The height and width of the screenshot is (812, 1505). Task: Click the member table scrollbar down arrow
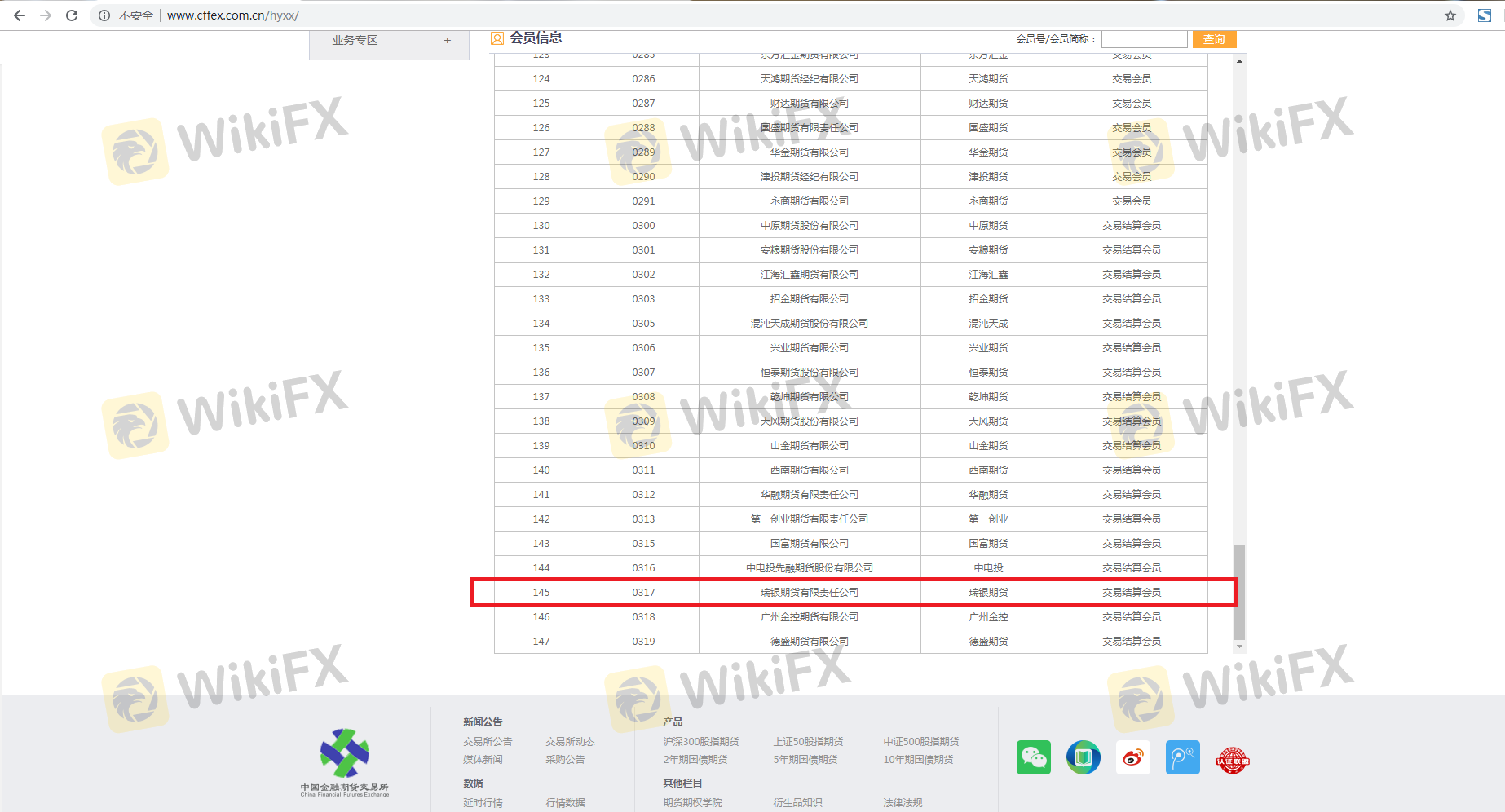pyautogui.click(x=1239, y=647)
